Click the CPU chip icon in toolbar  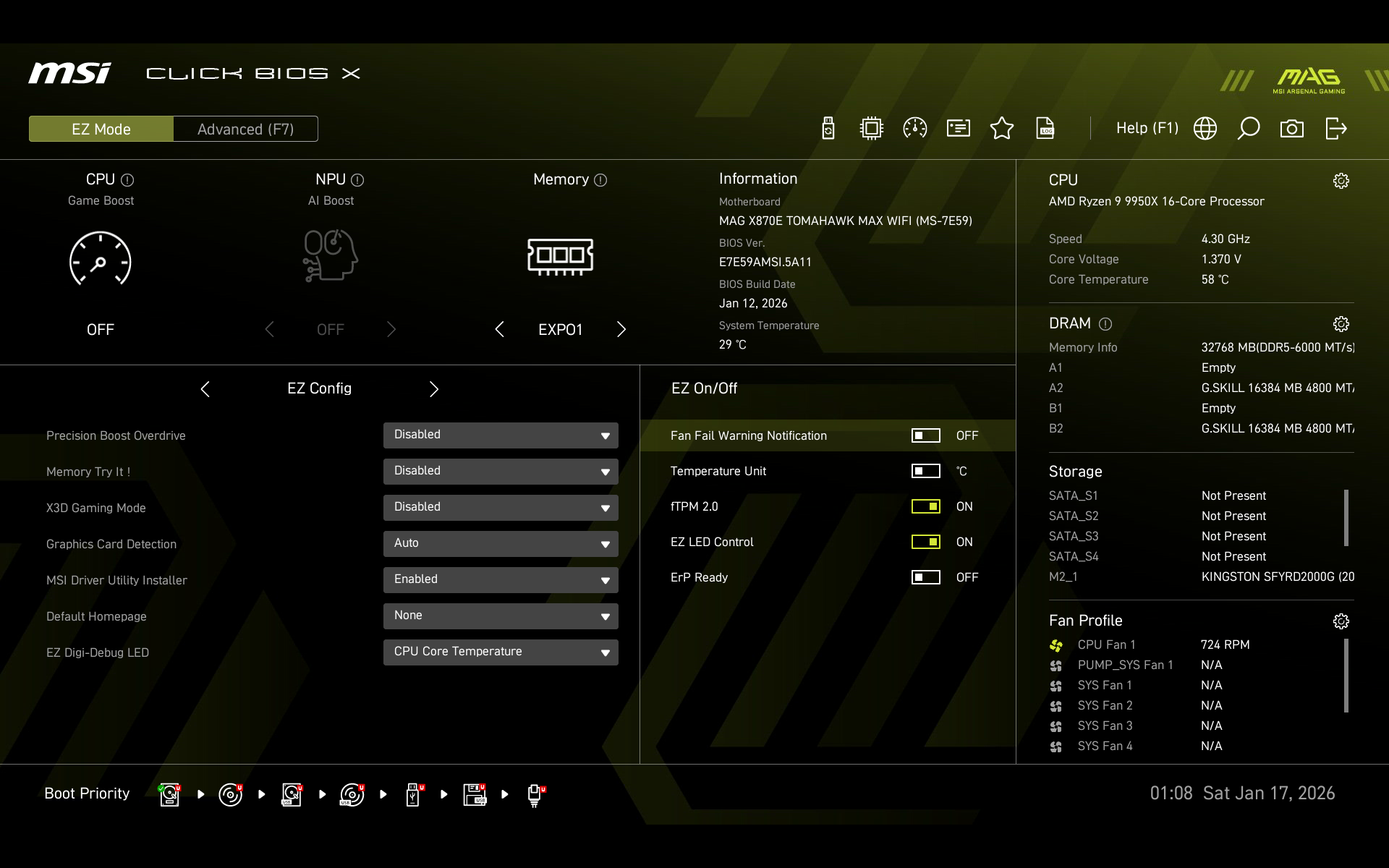point(872,129)
